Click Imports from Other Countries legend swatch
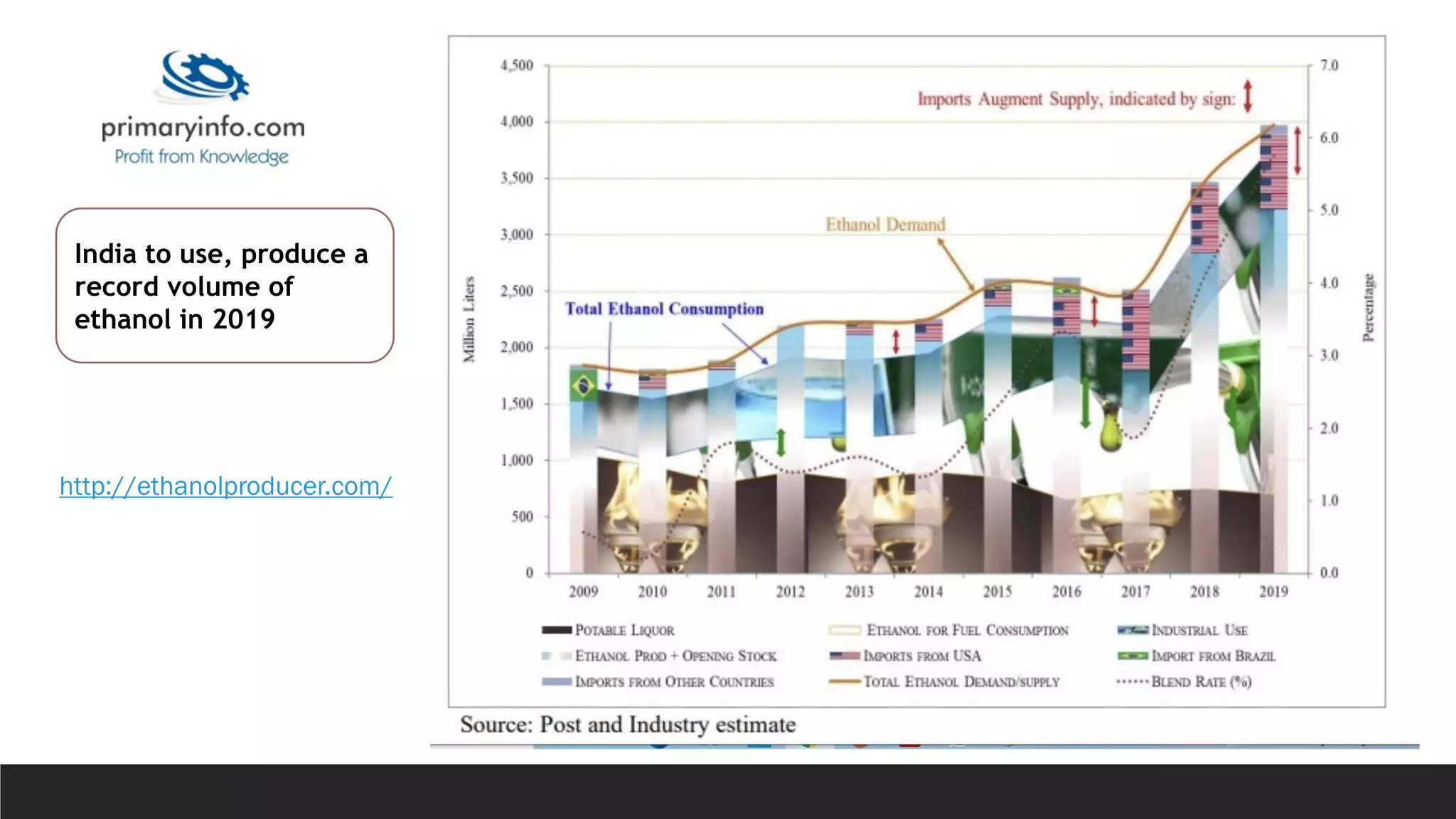Image resolution: width=1456 pixels, height=819 pixels. 556,682
